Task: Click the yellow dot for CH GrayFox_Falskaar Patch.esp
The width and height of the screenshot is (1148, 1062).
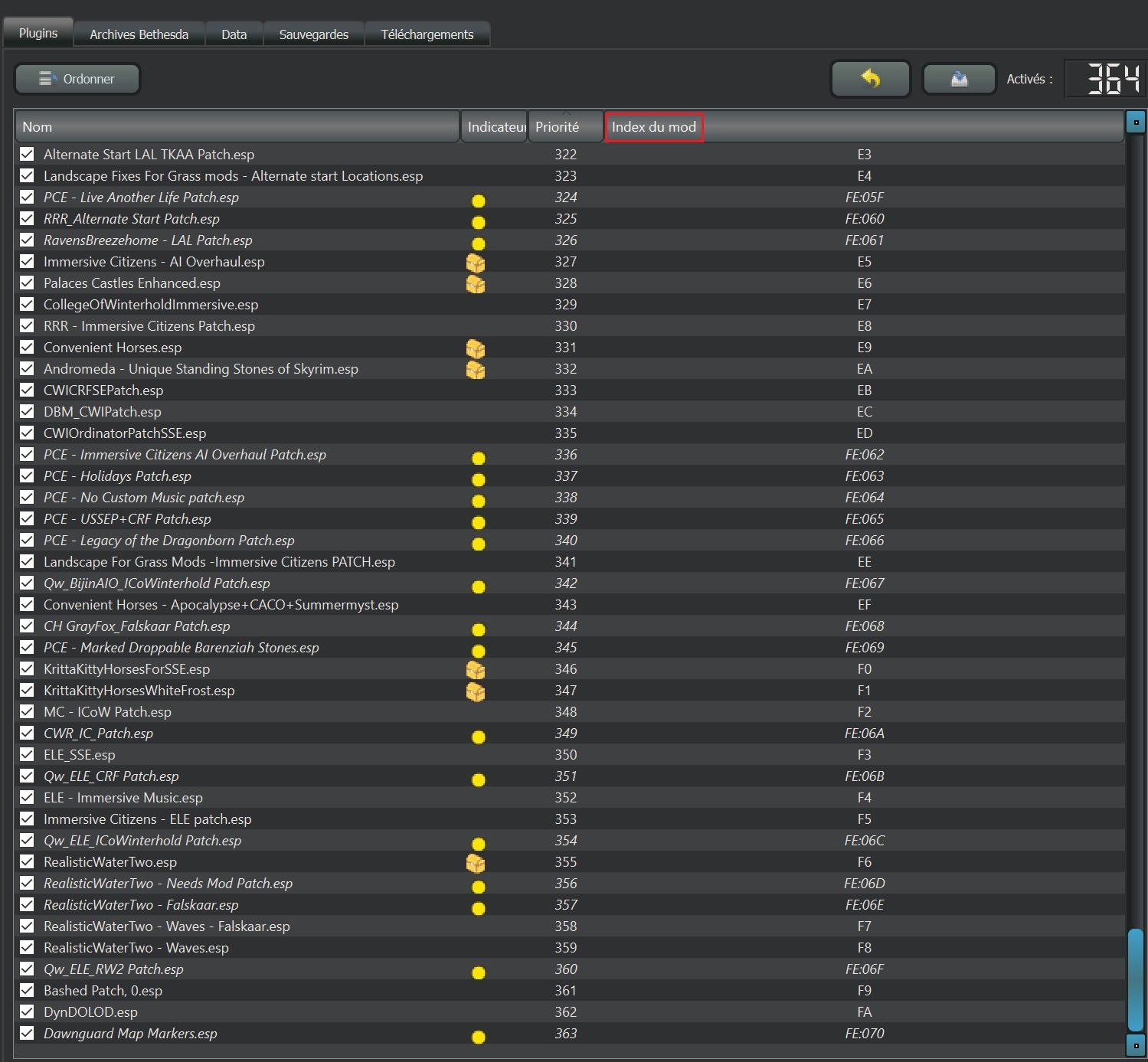Action: [479, 630]
